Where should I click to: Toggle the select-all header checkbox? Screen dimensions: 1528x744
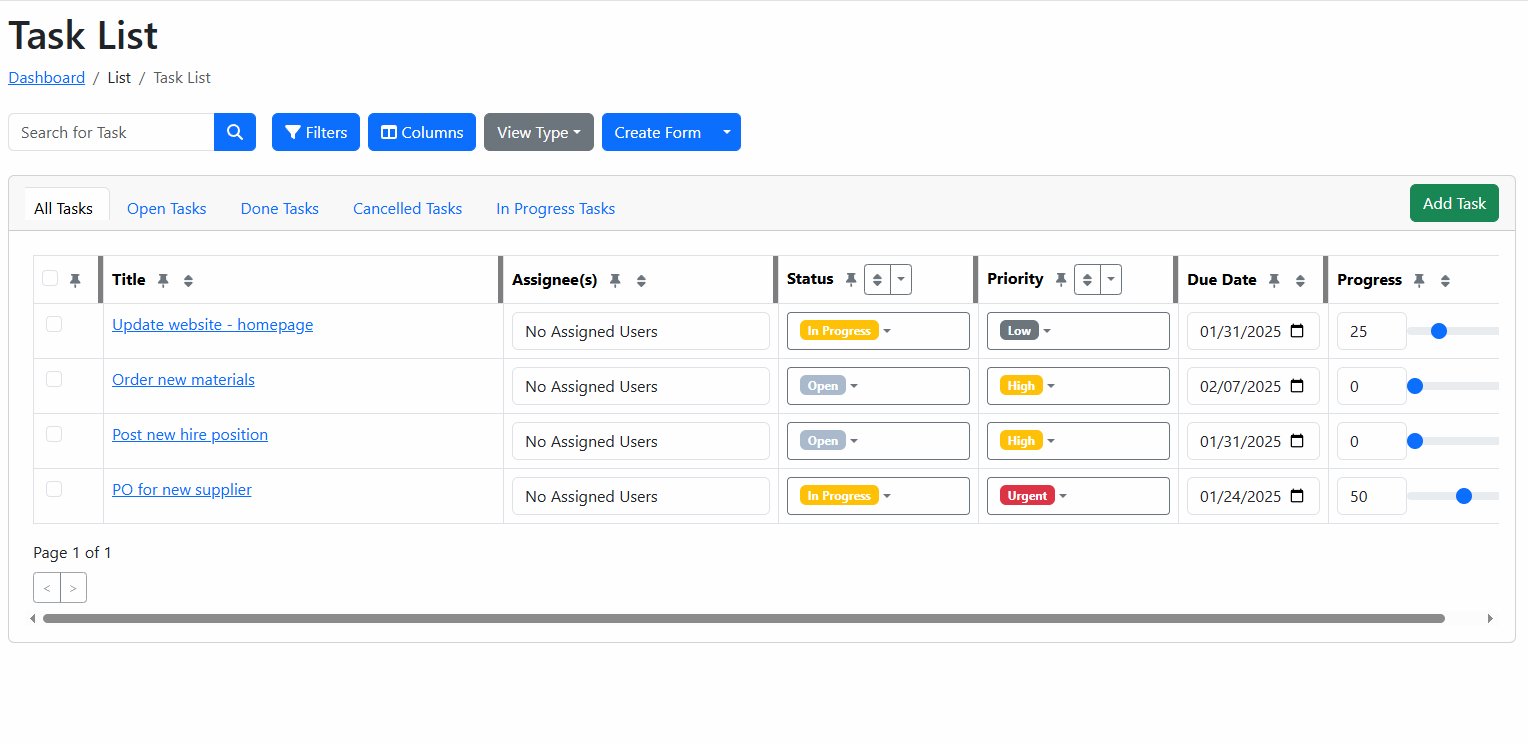coord(50,278)
